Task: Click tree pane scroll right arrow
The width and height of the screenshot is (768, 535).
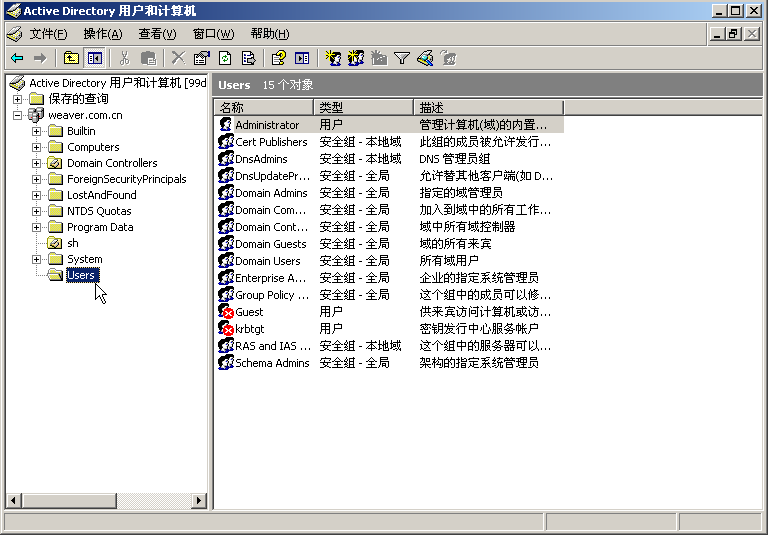Action: 199,500
